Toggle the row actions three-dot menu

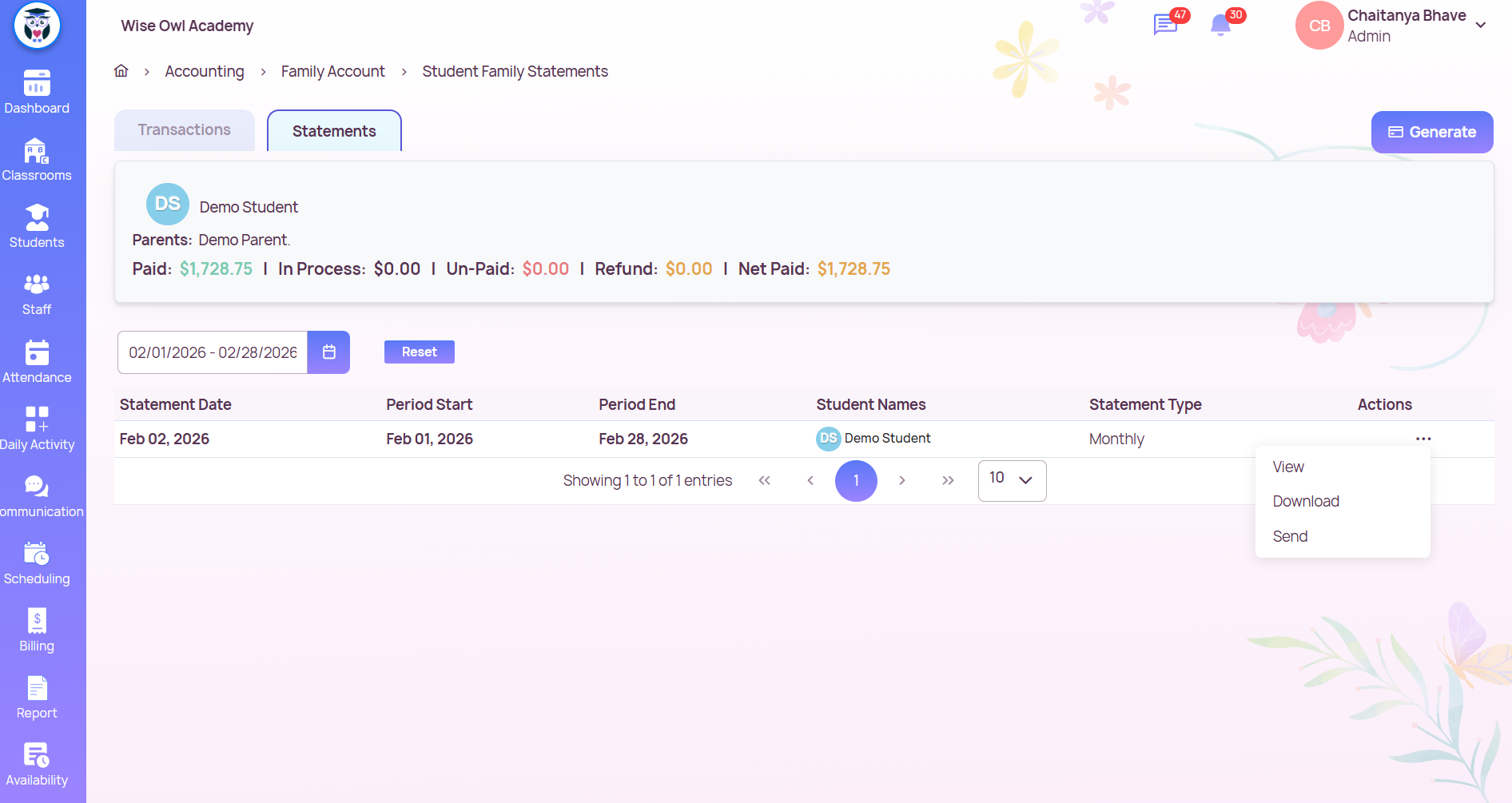[x=1423, y=439]
